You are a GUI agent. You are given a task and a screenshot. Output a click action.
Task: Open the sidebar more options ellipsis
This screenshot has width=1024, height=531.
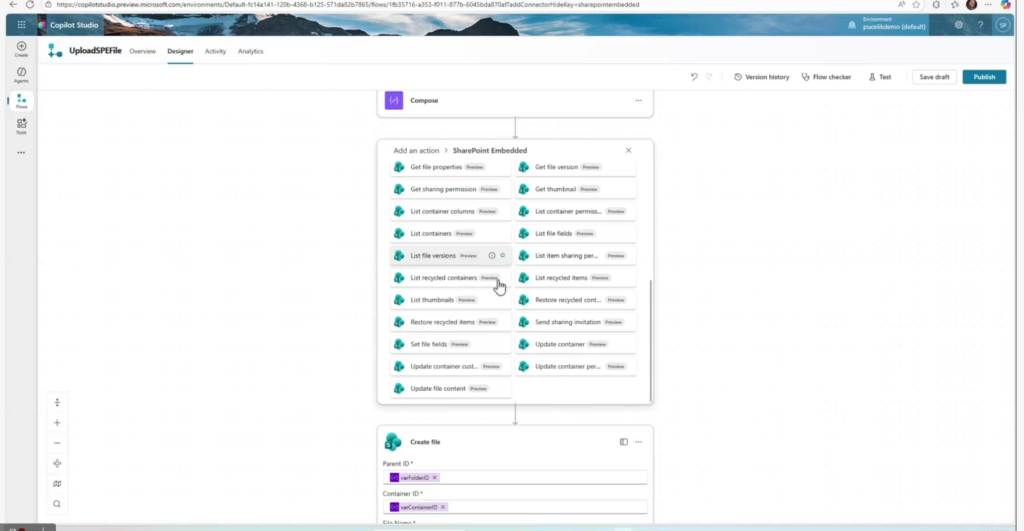point(21,152)
